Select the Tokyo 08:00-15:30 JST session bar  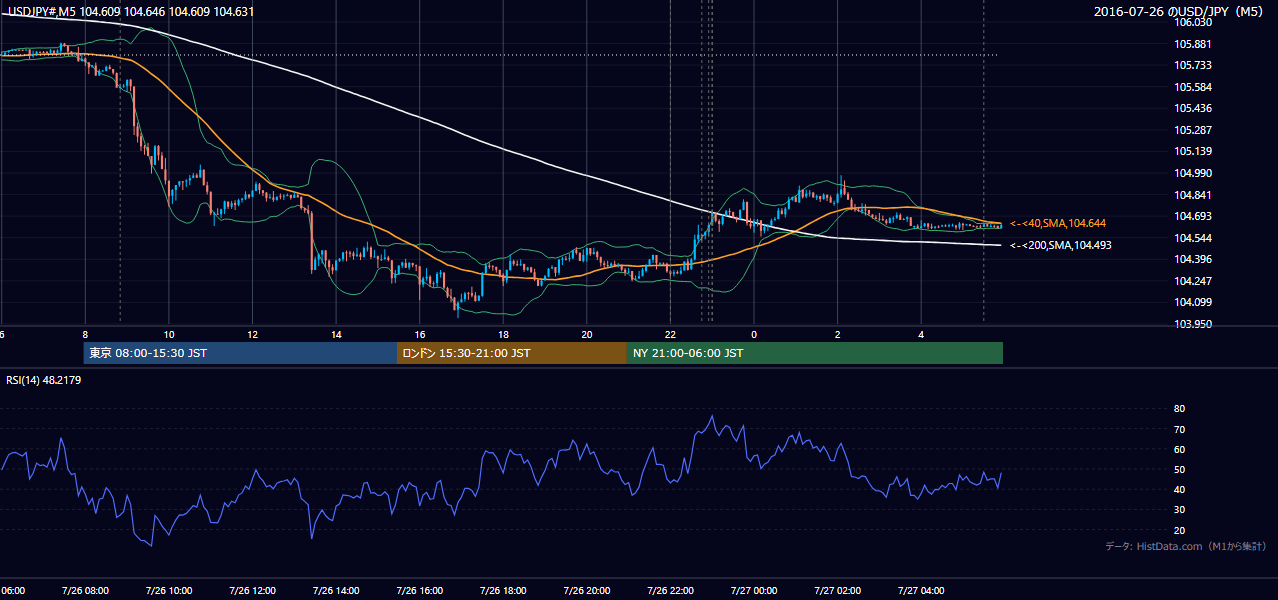(x=241, y=353)
